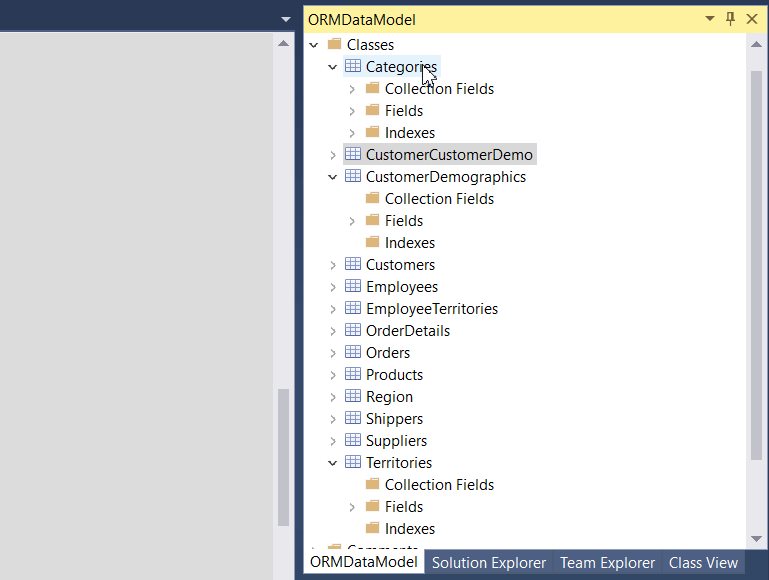Image resolution: width=769 pixels, height=580 pixels.
Task: Collapse the Classes root node
Action: tap(314, 45)
